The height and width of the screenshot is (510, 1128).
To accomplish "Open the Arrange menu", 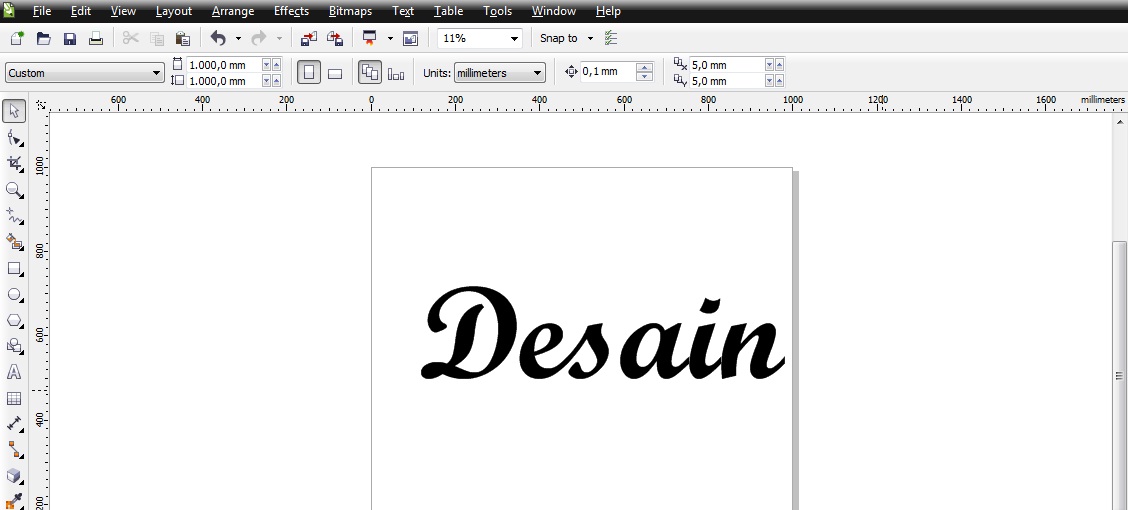I will coord(233,11).
